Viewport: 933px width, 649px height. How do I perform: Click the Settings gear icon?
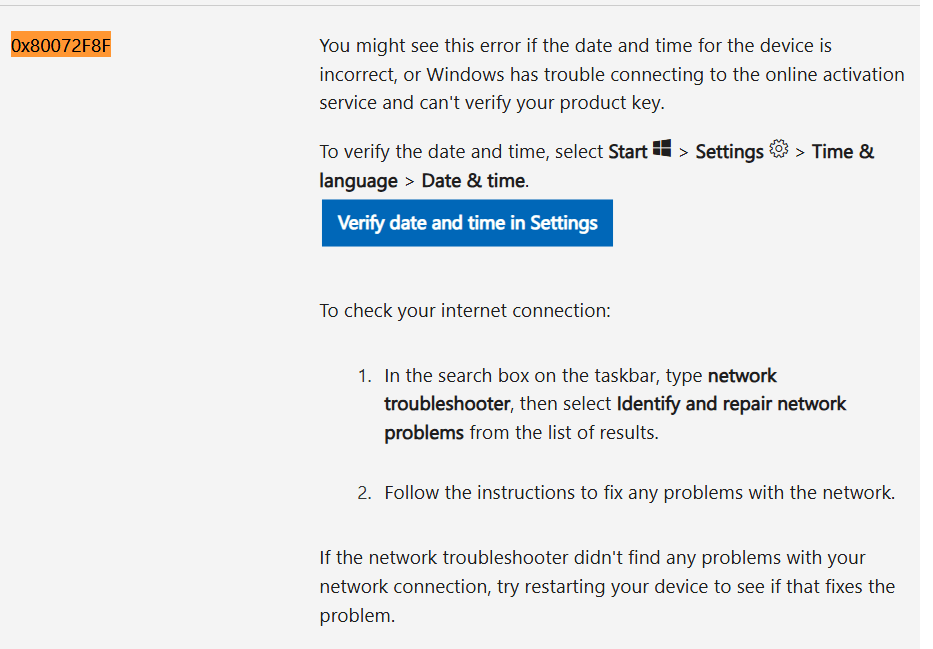[778, 149]
